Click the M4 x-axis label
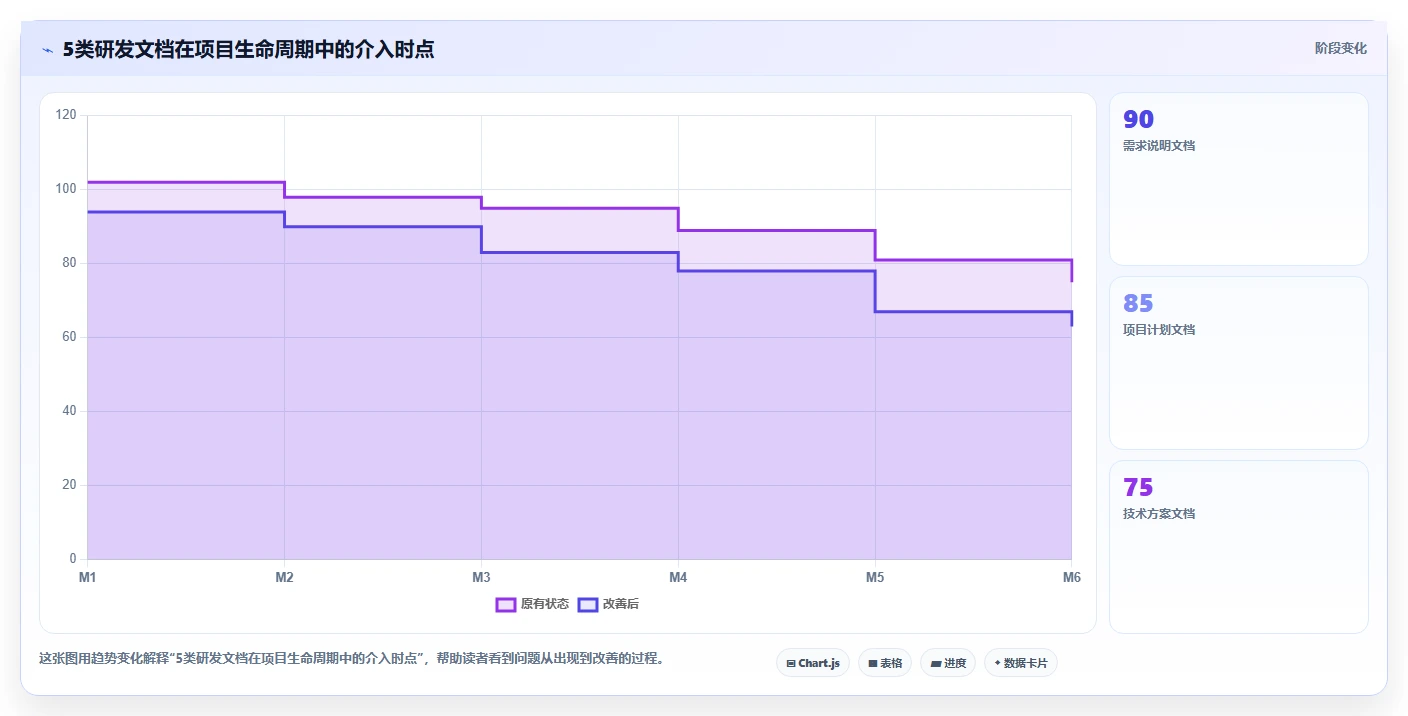 (678, 577)
